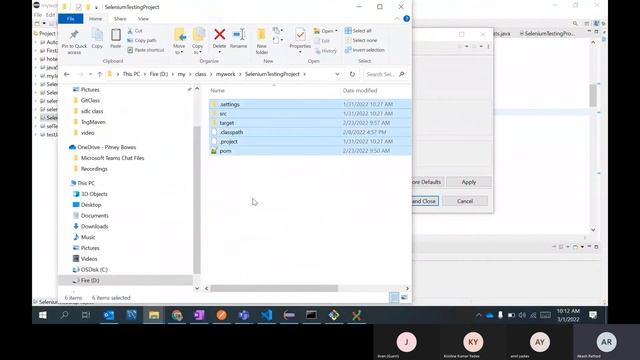
Task: Click the Search box in Explorer
Action: [385, 74]
